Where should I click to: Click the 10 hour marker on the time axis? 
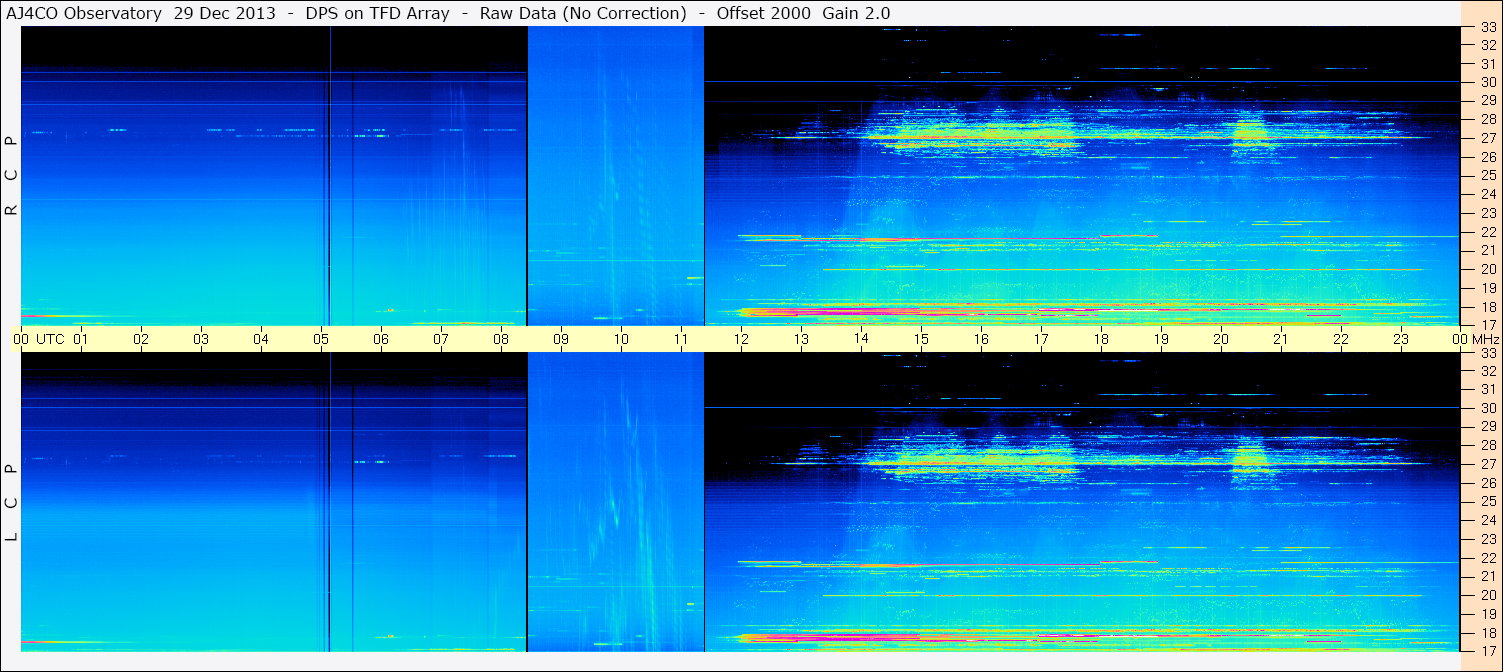click(x=621, y=339)
